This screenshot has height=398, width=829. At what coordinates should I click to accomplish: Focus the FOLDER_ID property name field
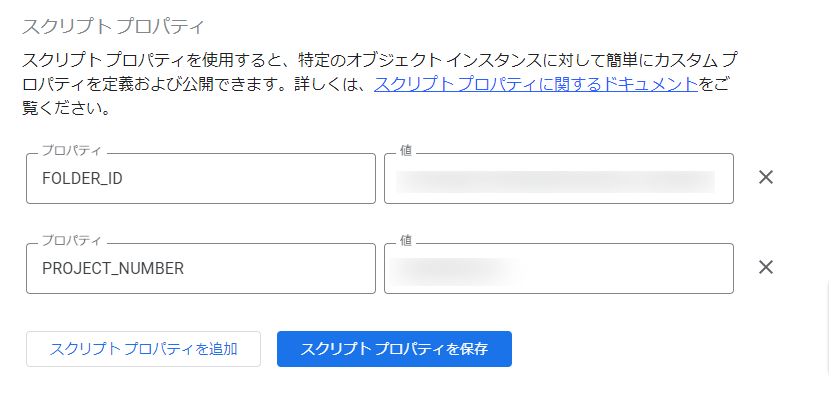pyautogui.click(x=201, y=179)
